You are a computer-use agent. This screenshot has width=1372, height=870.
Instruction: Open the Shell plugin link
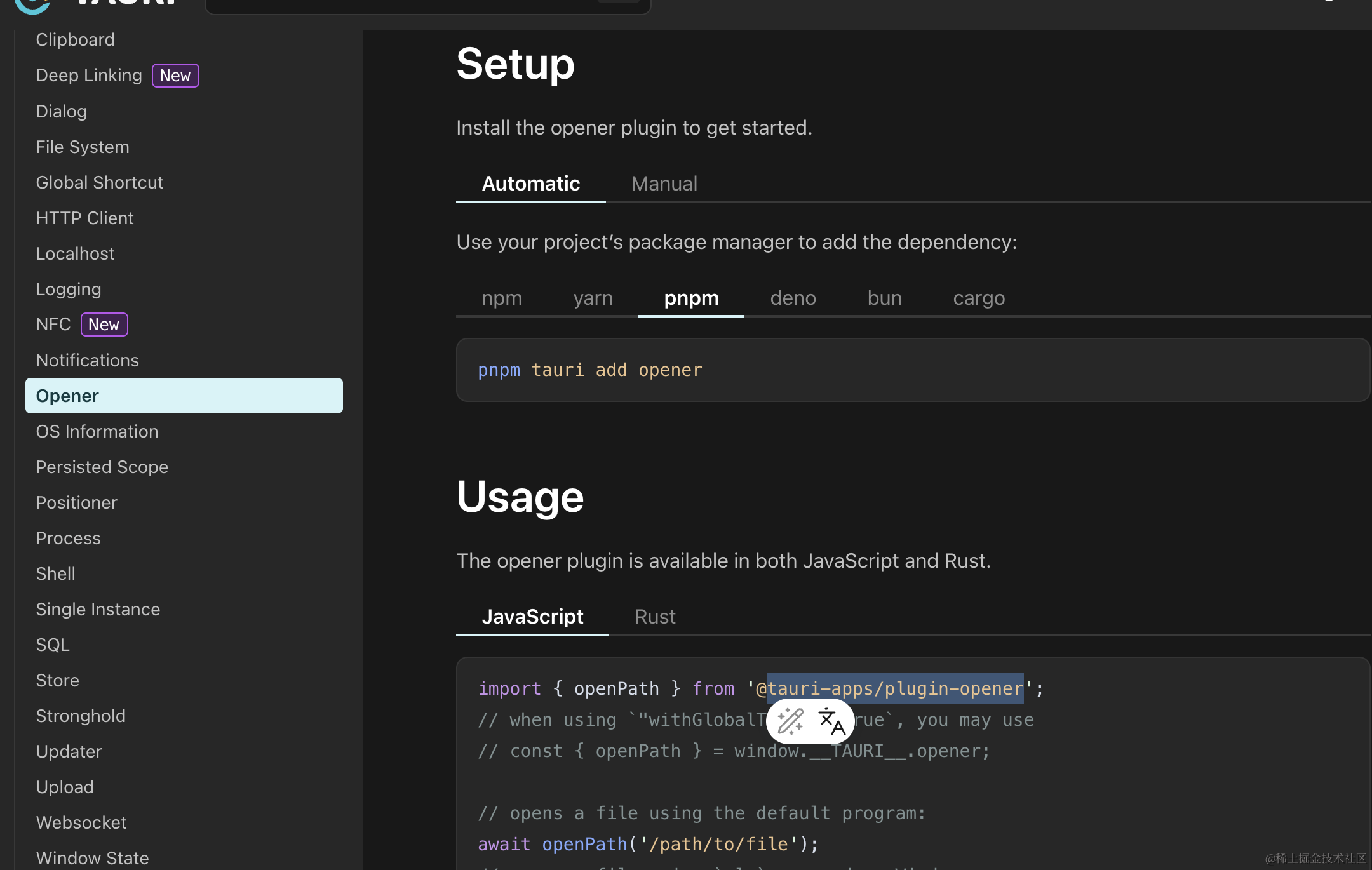(x=56, y=574)
